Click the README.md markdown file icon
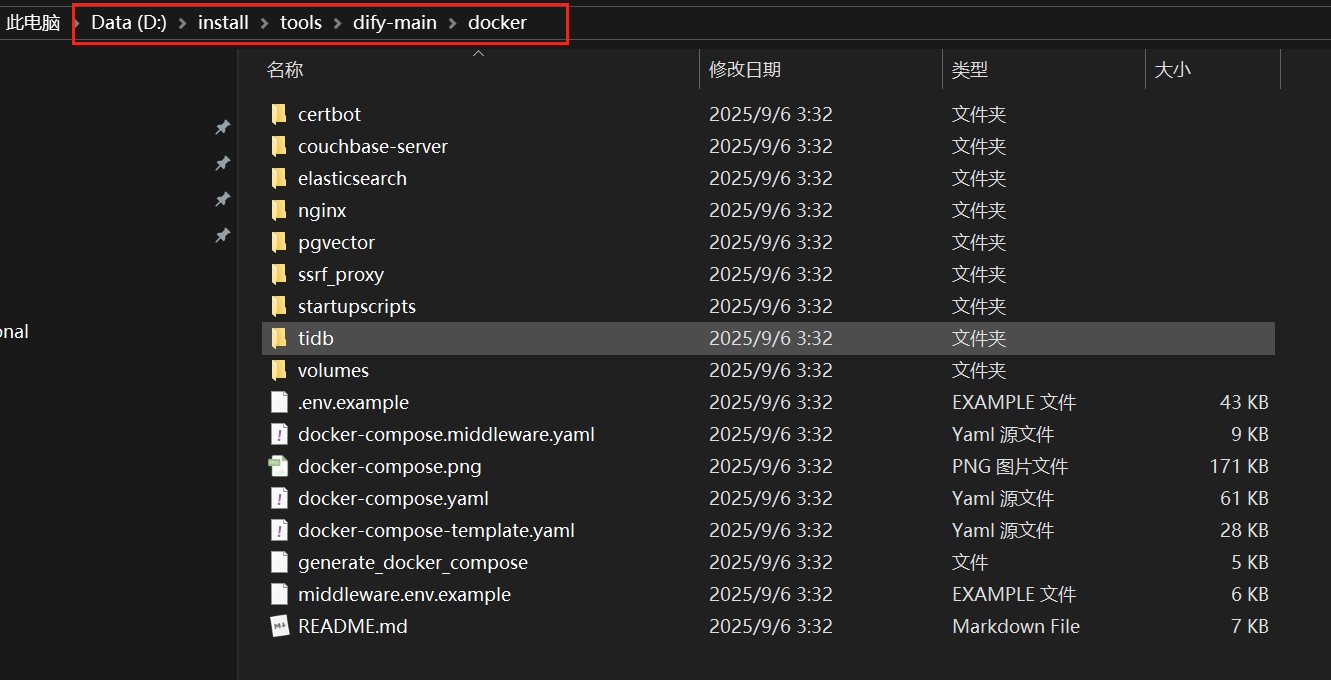 [x=279, y=626]
